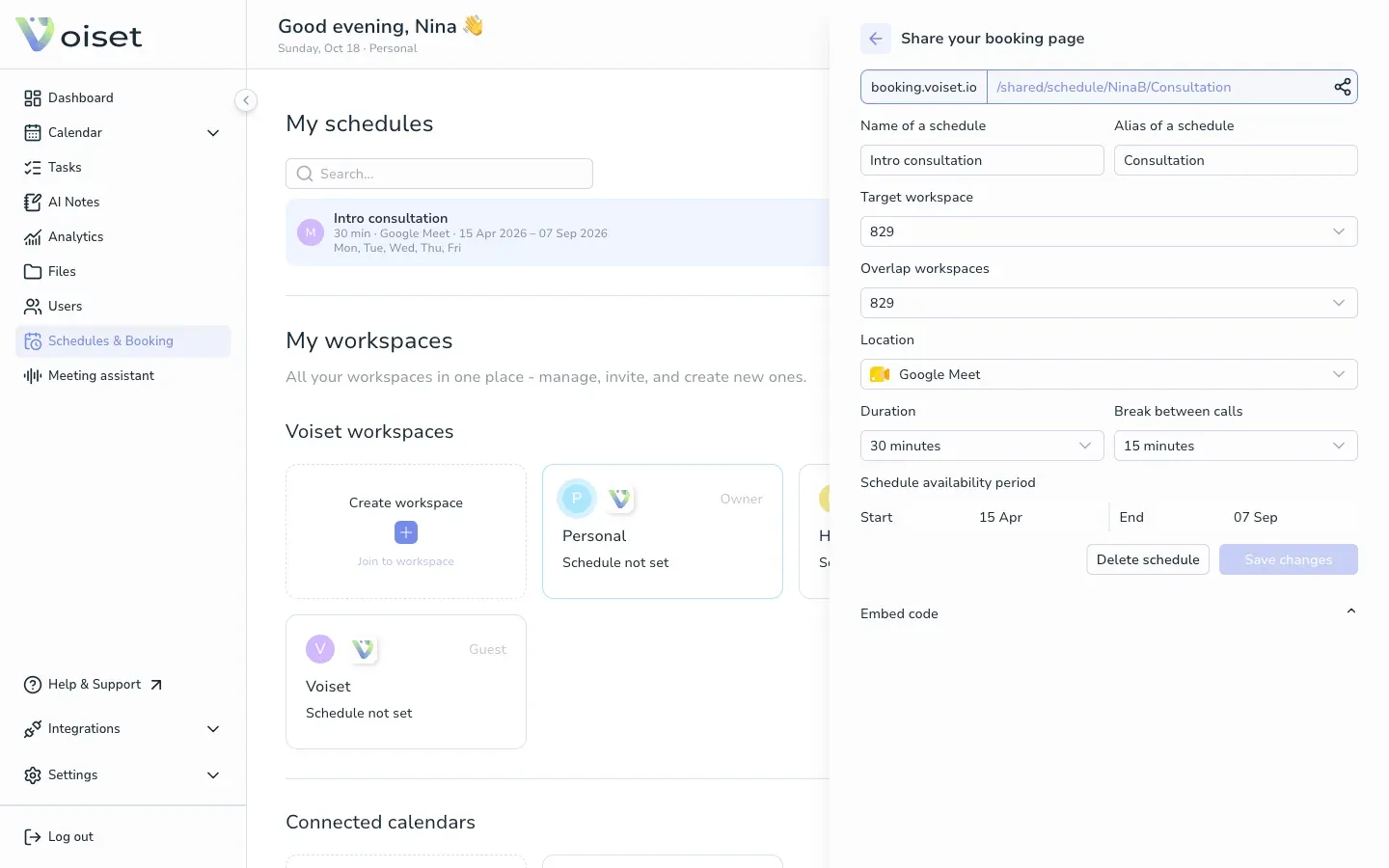Screen dimensions: 1389x868
Task: Click the Analytics chart icon
Action: click(x=33, y=237)
